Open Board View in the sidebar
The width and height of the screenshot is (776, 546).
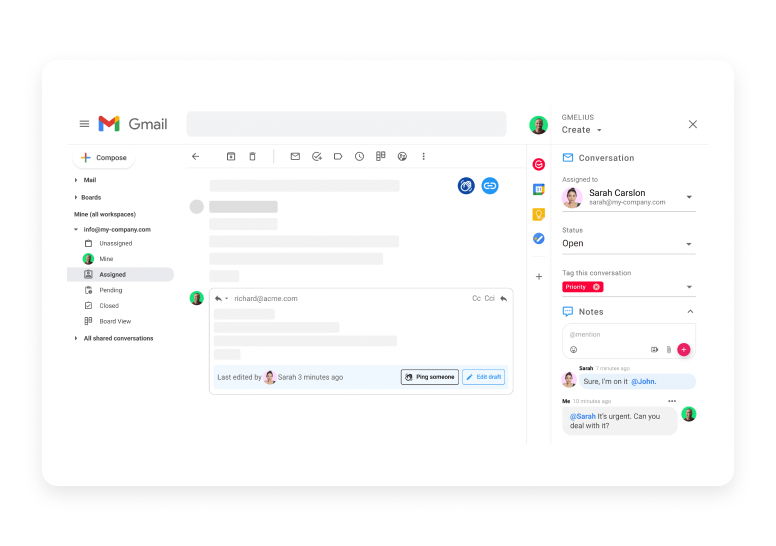[x=114, y=321]
